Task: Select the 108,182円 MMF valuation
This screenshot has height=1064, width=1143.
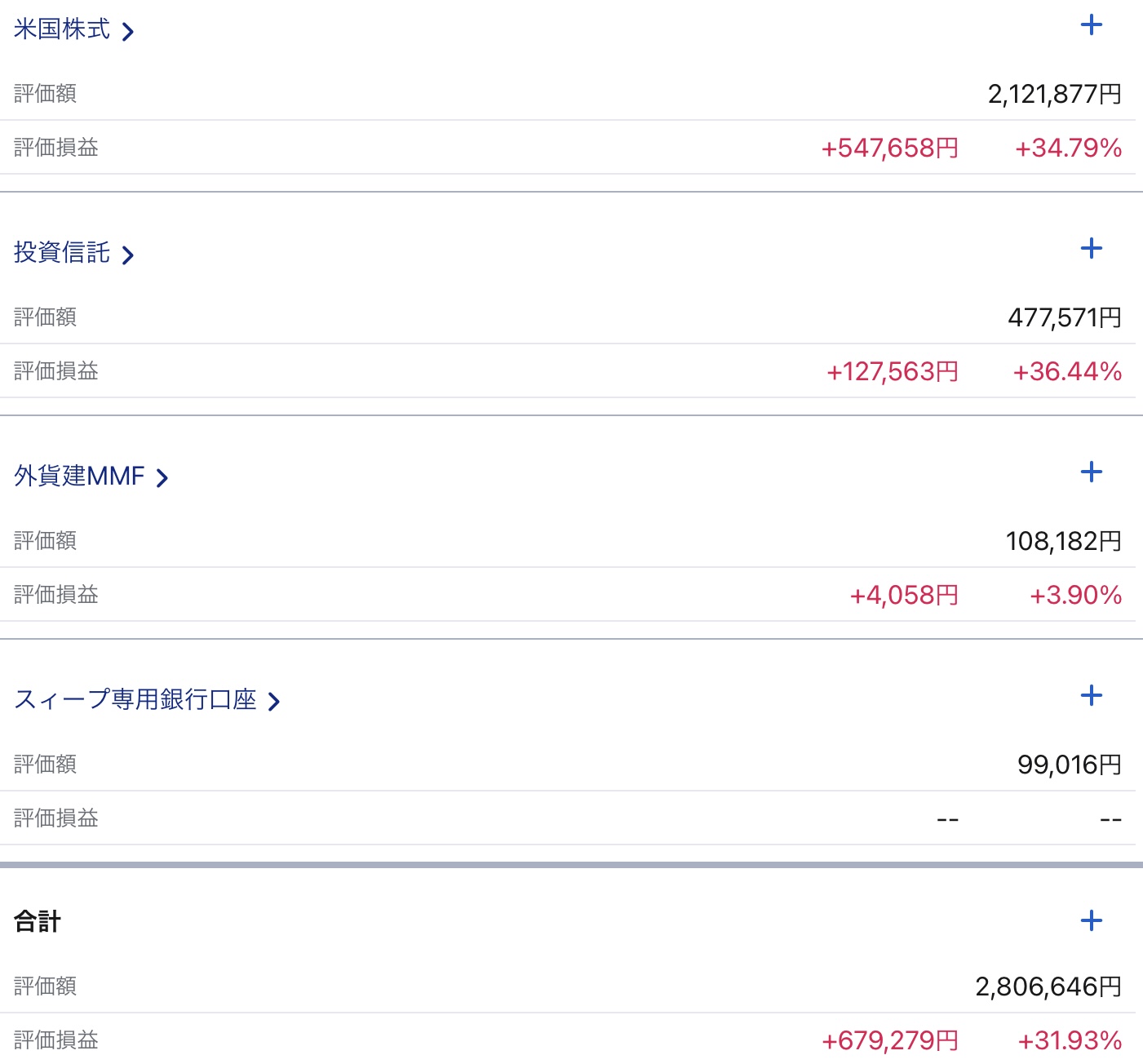Action: click(x=1064, y=541)
